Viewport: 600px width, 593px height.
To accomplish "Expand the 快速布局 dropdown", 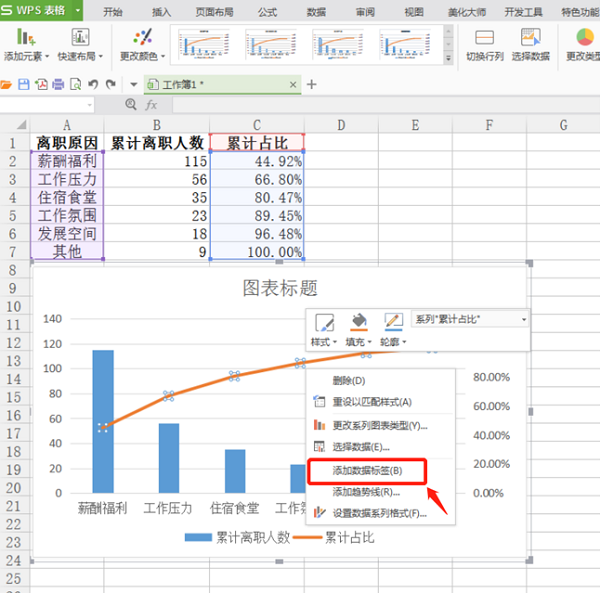I will point(79,57).
